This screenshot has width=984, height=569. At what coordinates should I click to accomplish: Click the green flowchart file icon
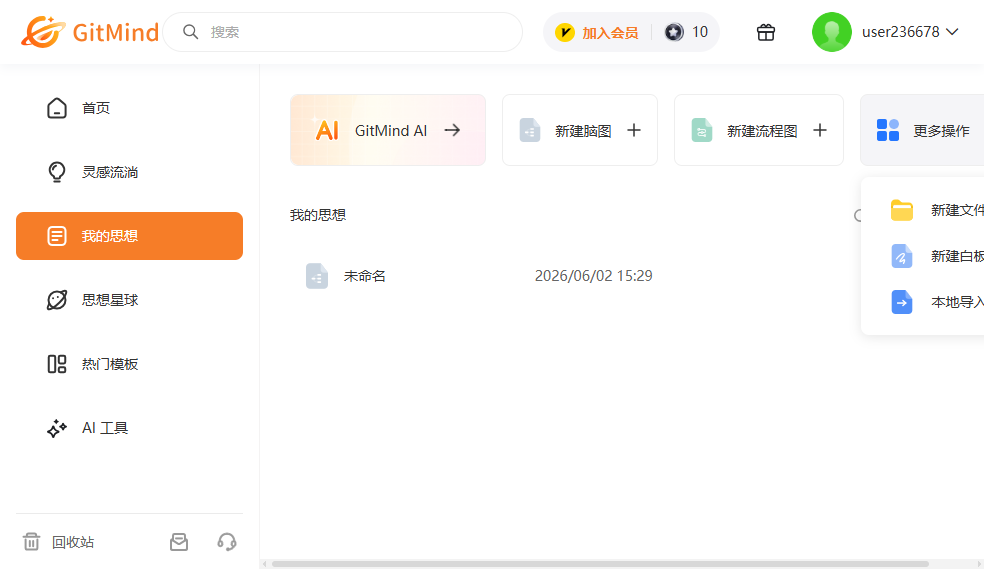coord(702,130)
